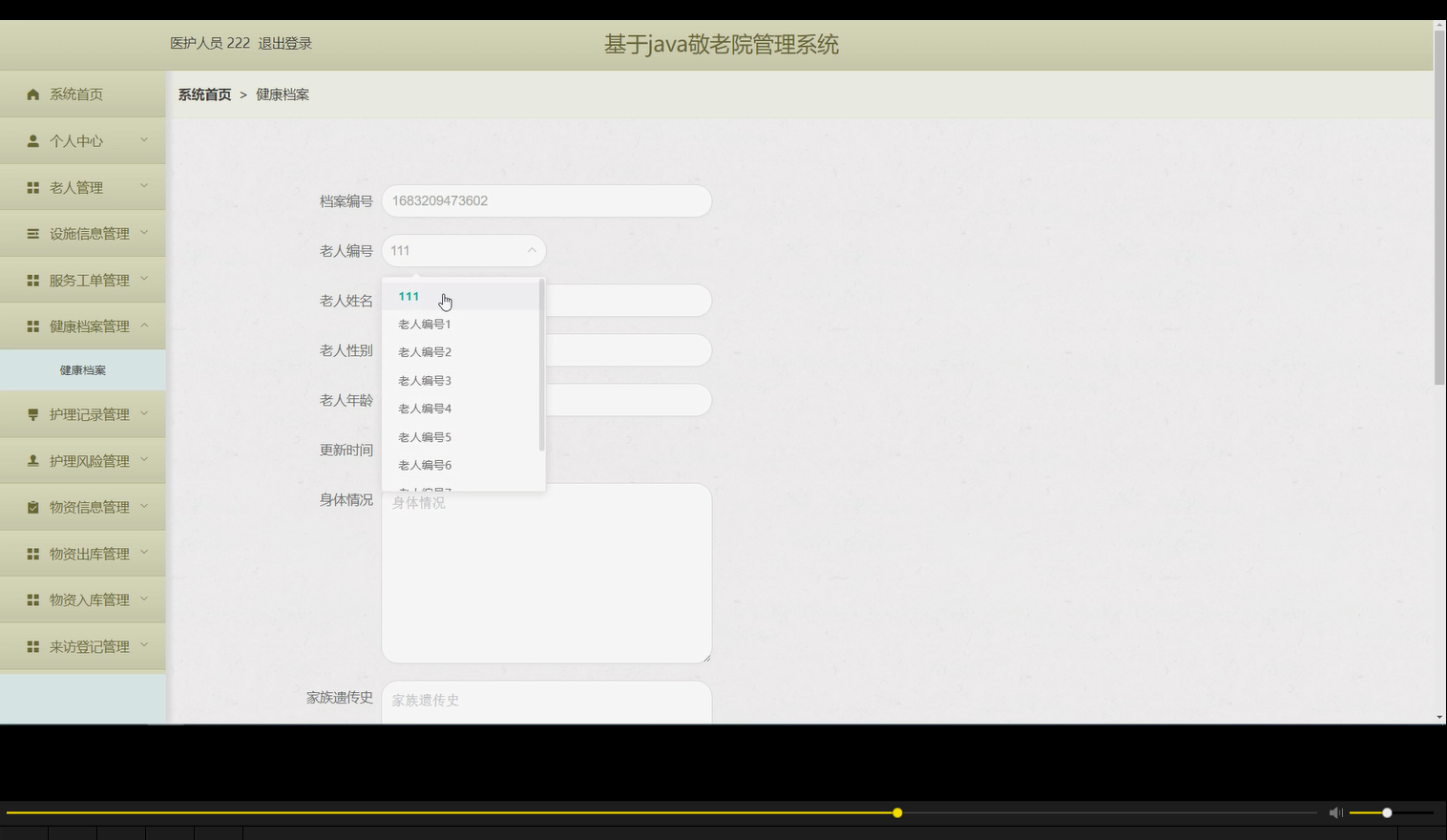This screenshot has width=1447, height=840.
Task: Expand the 护理风险管理 chevron
Action: click(144, 459)
